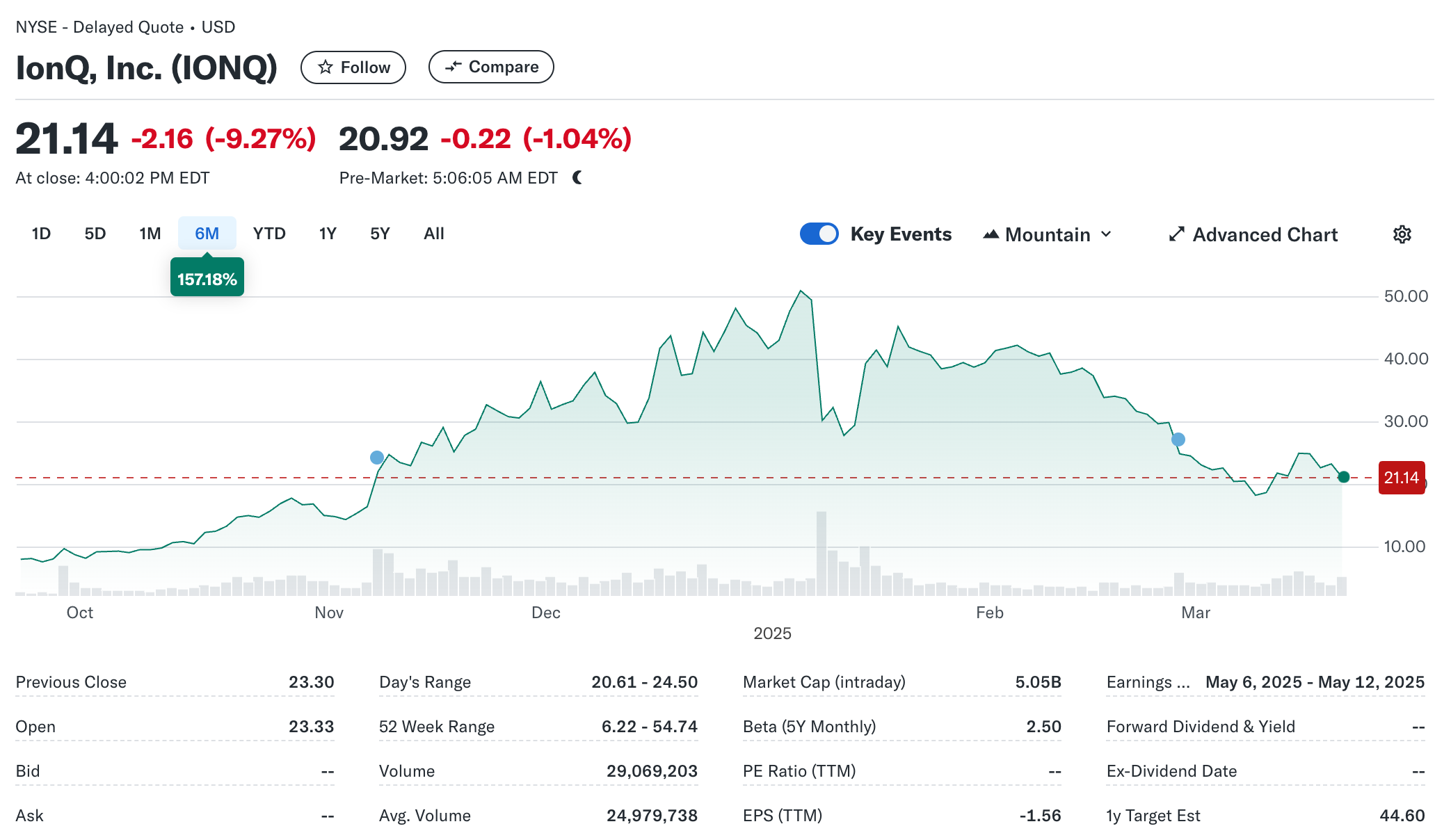This screenshot has width=1451, height=840.
Task: Click the late-February key event blue dot
Action: pos(1178,439)
